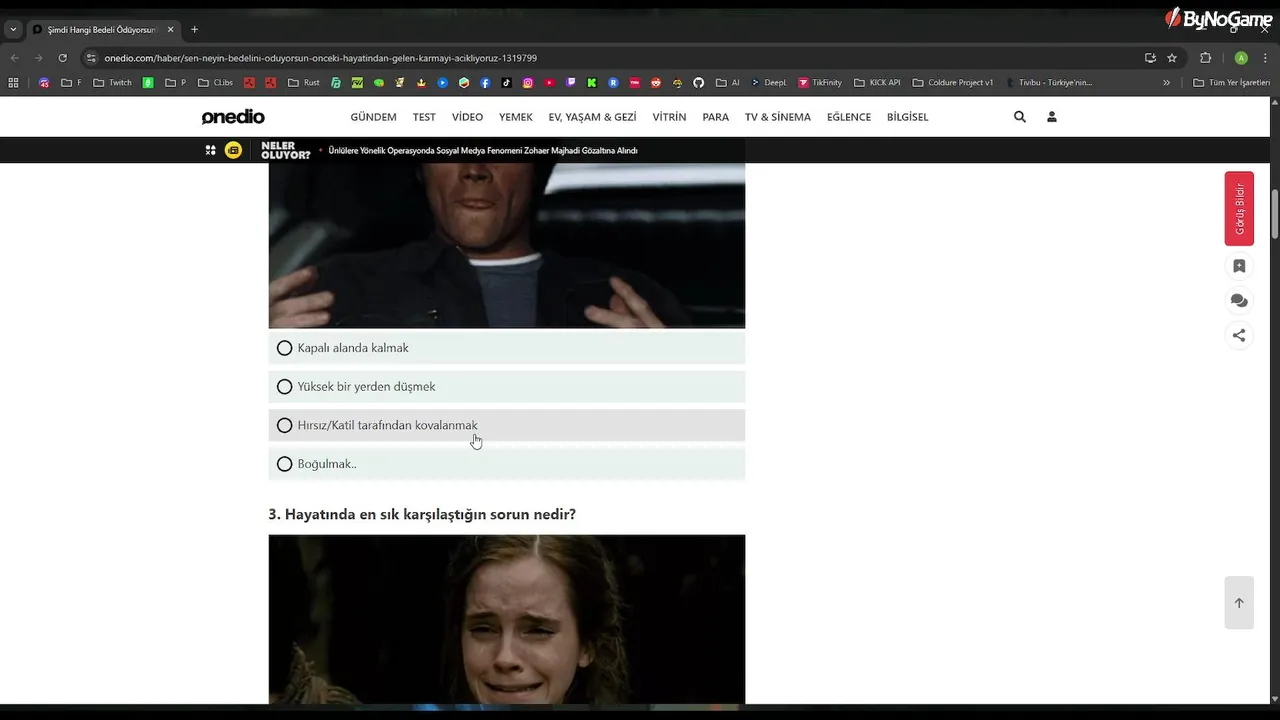
Task: Open the Kick green K bookmark icon
Action: pyautogui.click(x=592, y=83)
